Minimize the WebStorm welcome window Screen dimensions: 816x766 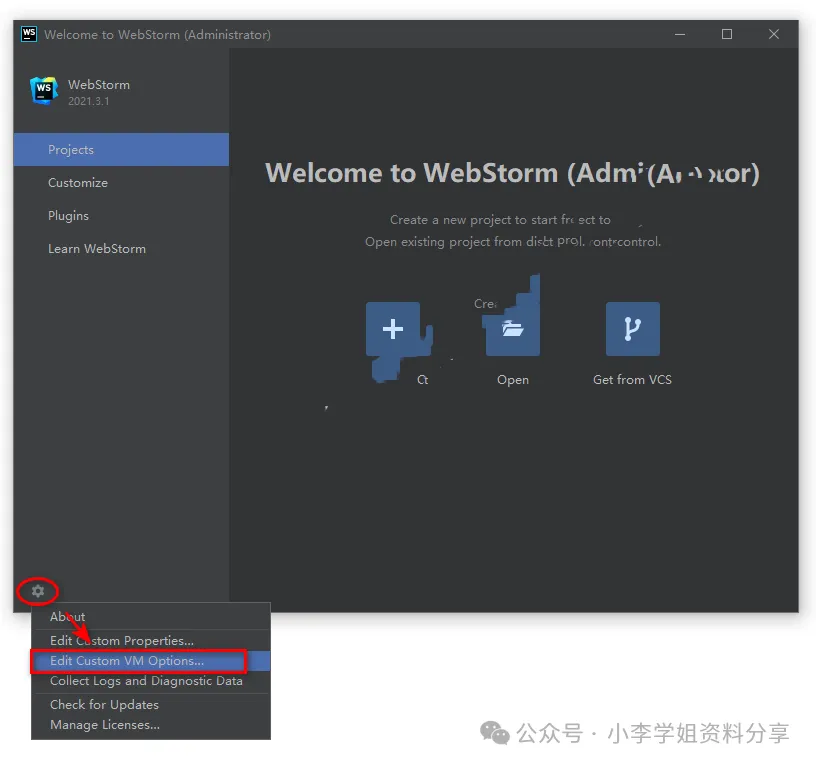680,34
